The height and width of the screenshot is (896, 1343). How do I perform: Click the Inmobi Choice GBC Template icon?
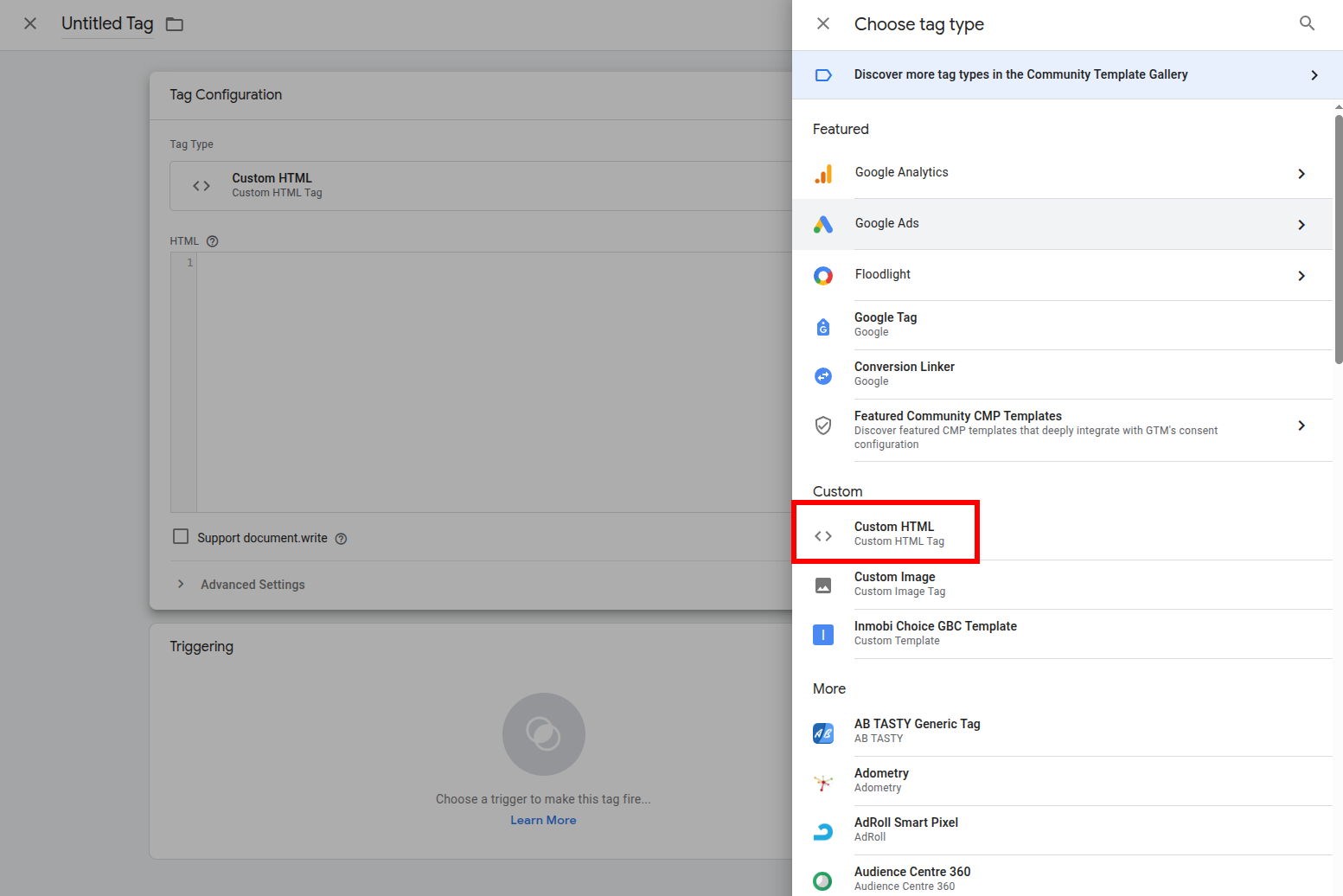point(823,635)
